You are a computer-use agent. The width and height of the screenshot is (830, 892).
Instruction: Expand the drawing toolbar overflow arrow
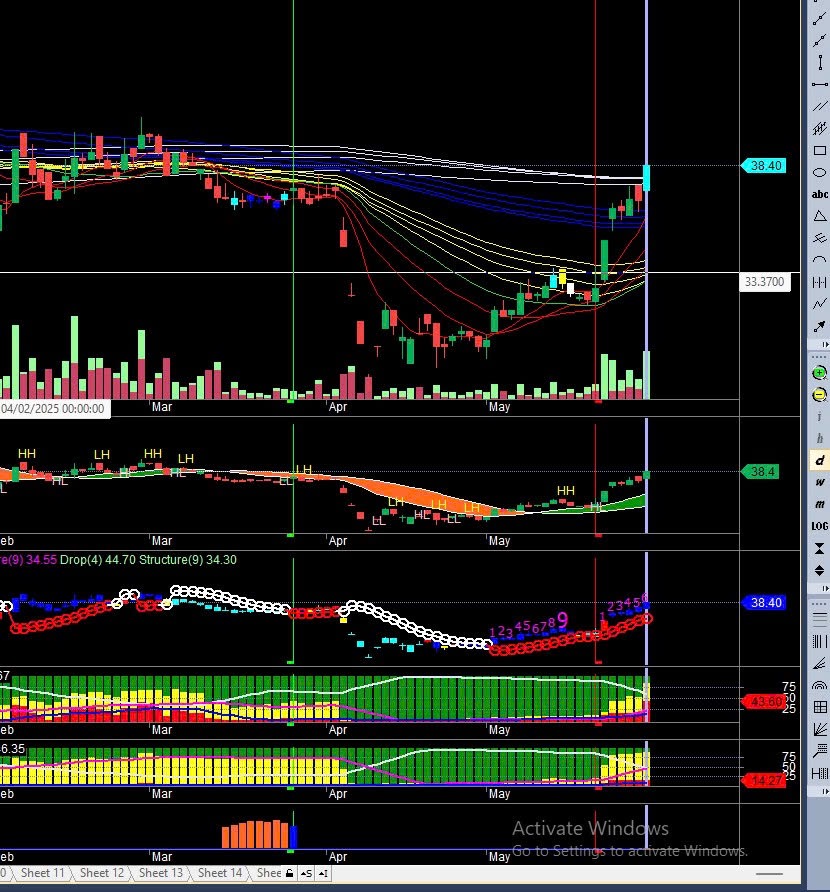pyautogui.click(x=820, y=346)
